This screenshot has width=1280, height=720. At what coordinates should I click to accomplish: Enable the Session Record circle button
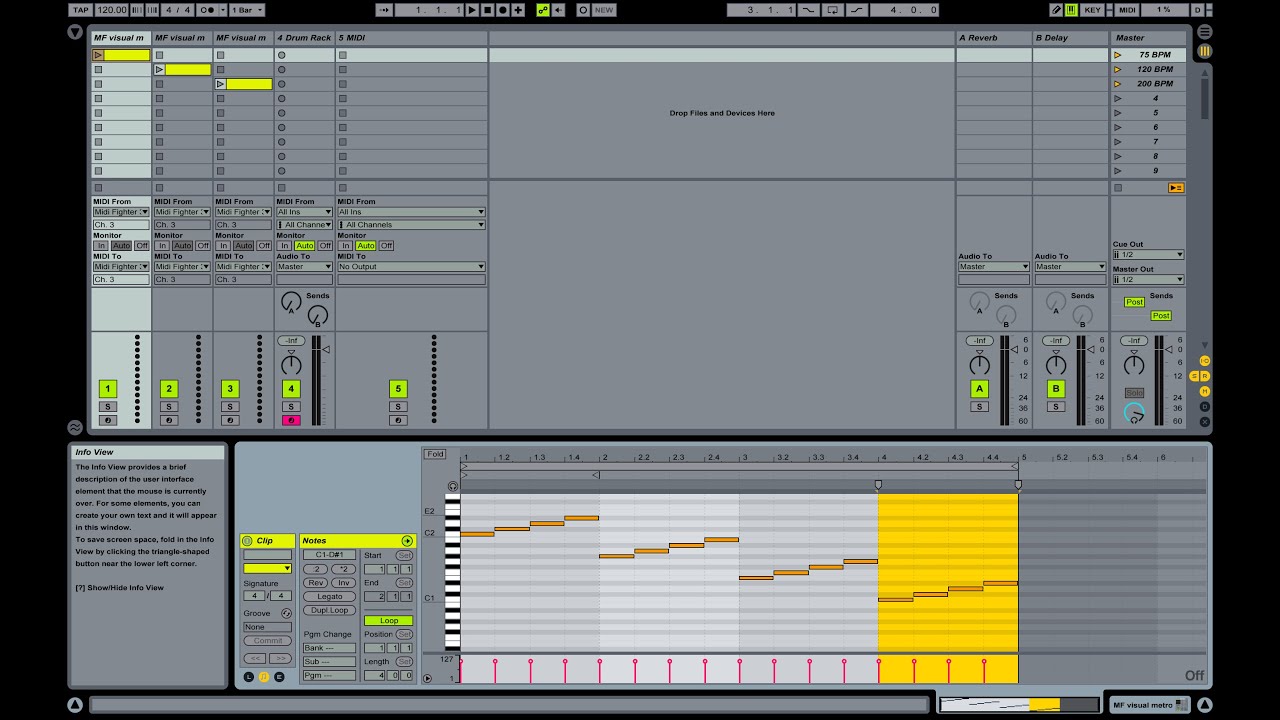click(583, 10)
